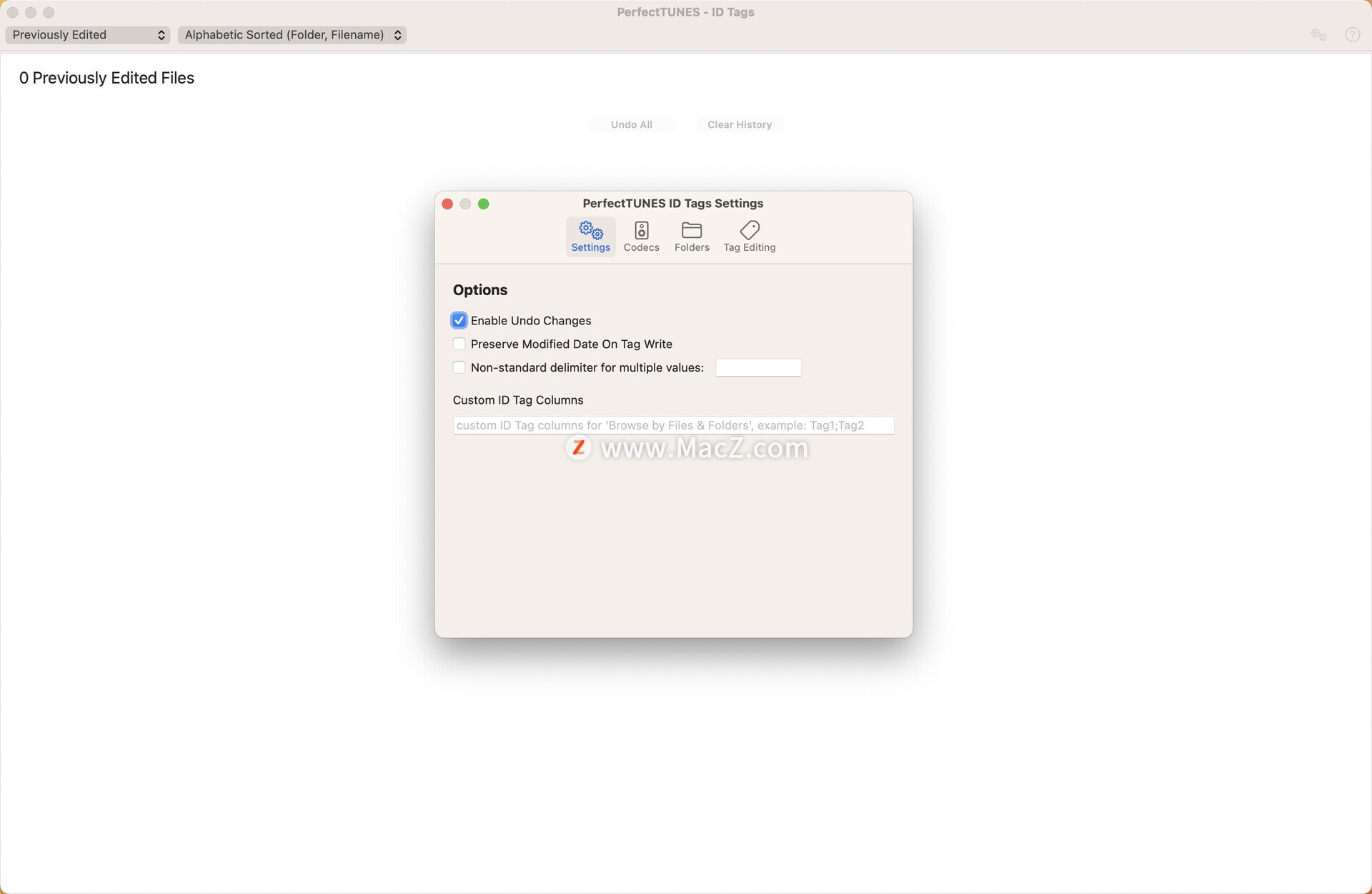
Task: Click the 0 Previously Edited Files heading
Action: pos(106,78)
